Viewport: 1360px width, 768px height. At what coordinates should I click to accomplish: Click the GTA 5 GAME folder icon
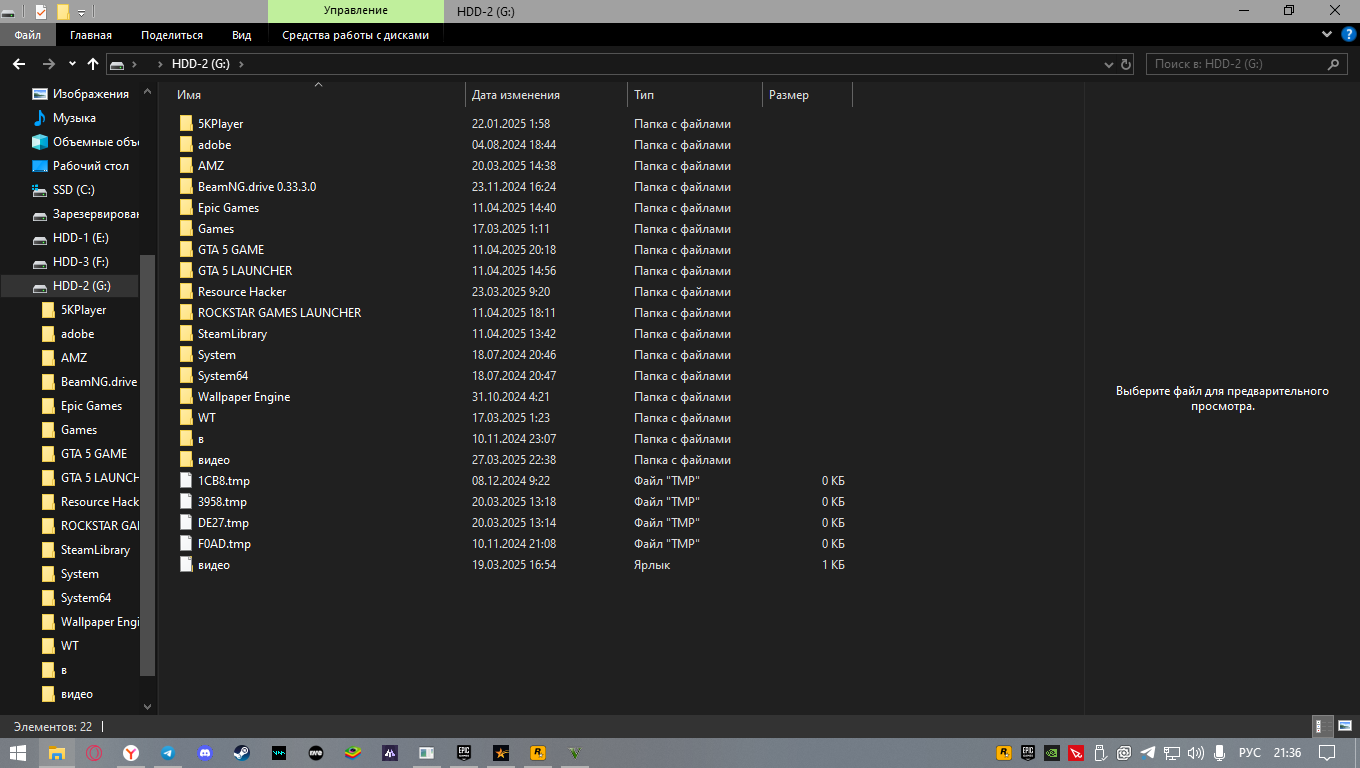(185, 250)
